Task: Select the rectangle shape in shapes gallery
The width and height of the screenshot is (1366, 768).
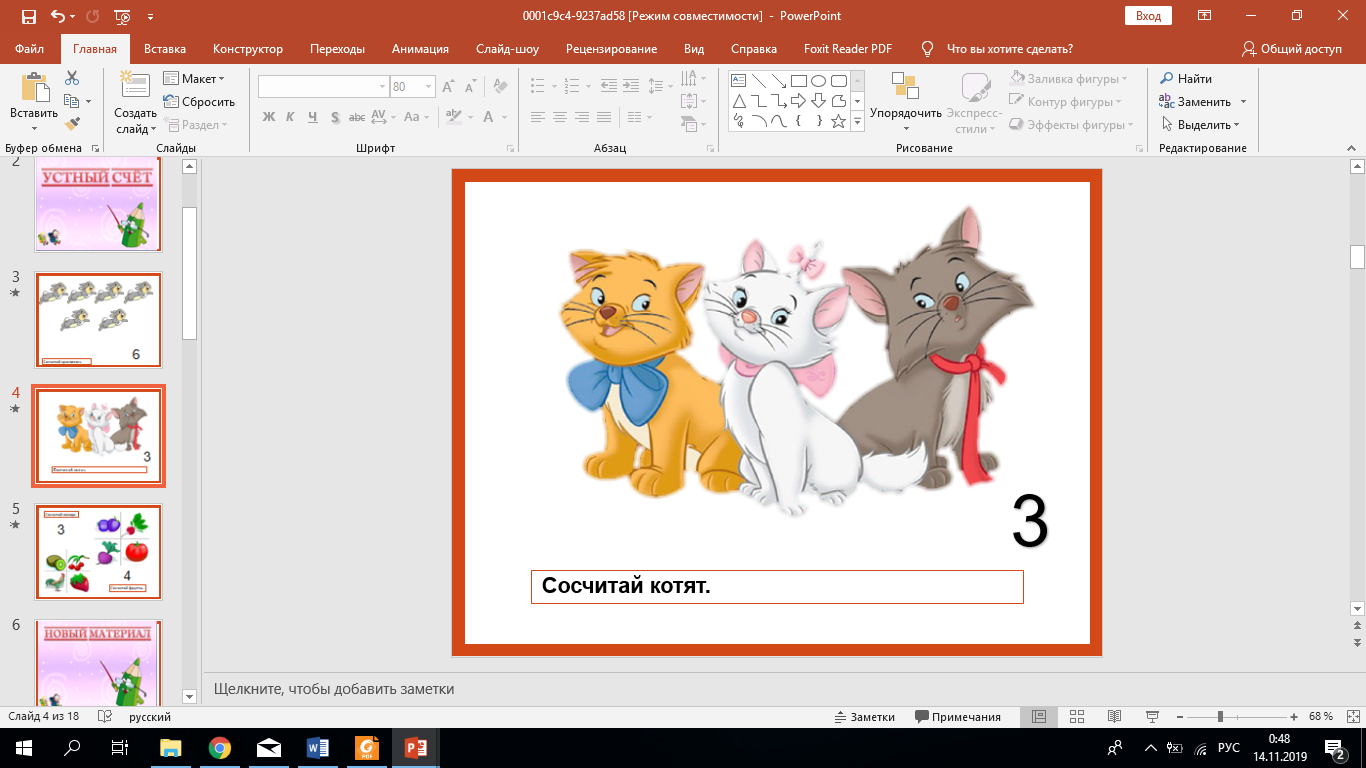Action: [799, 81]
